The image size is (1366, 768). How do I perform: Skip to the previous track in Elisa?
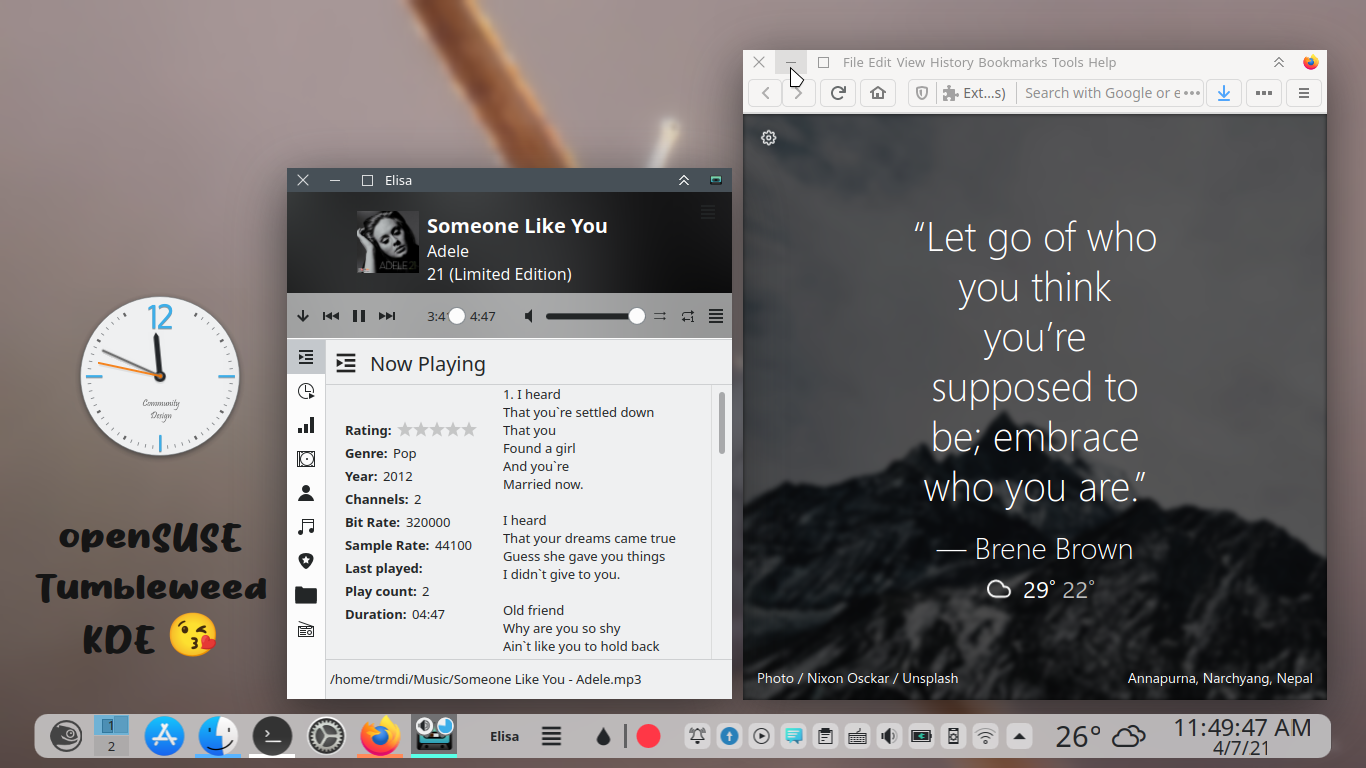[x=331, y=316]
